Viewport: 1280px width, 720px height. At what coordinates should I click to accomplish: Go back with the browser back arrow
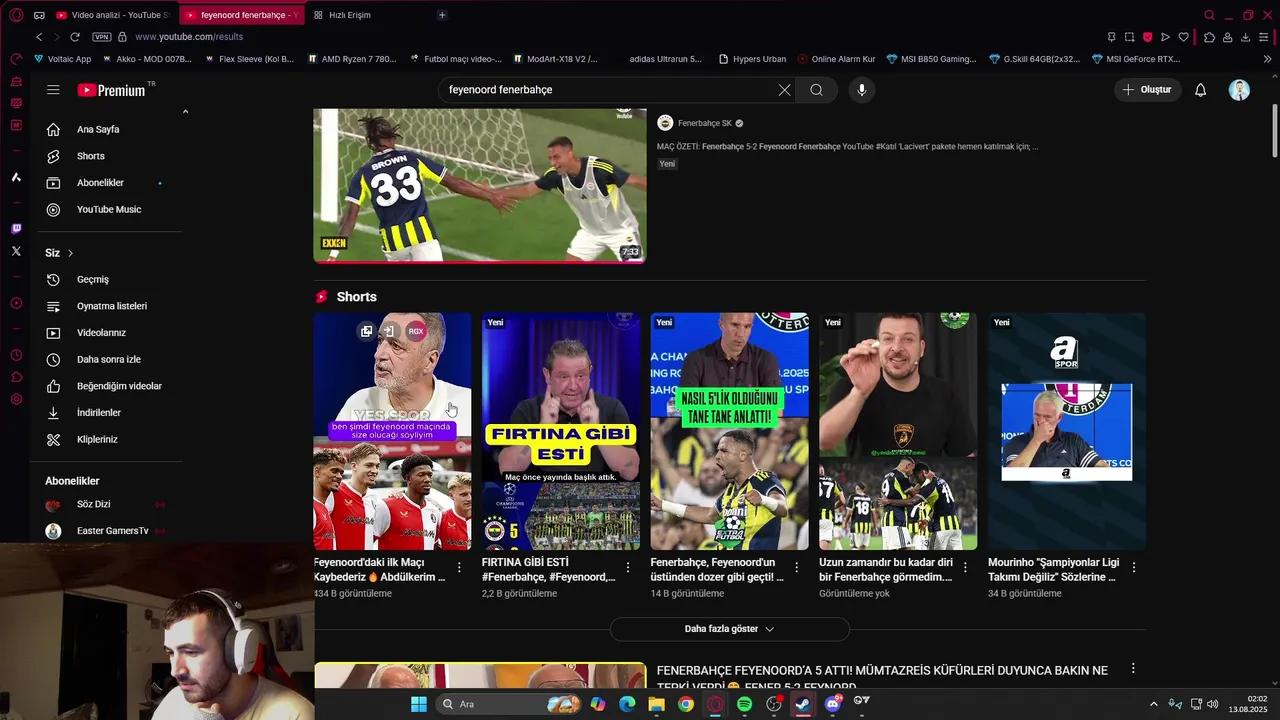pyautogui.click(x=39, y=37)
